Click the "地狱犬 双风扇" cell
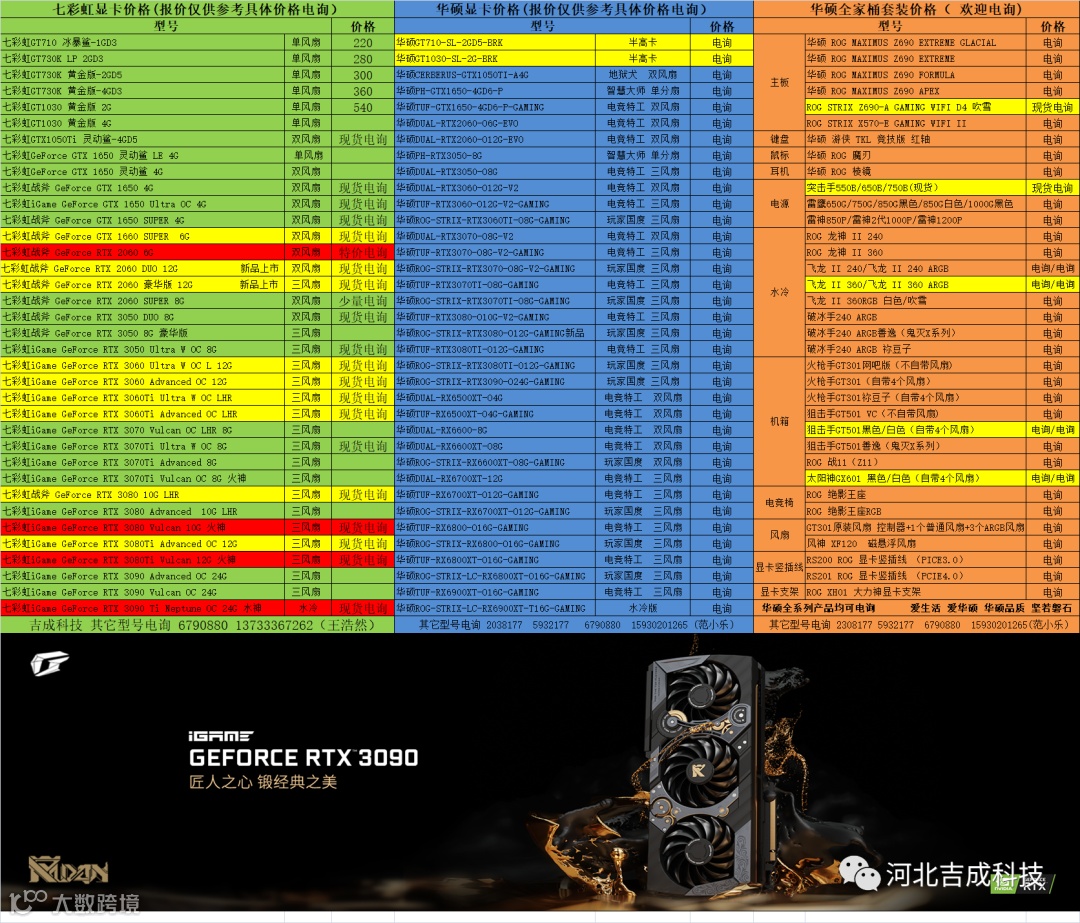Screen dimensions: 1080x923 pos(643,74)
